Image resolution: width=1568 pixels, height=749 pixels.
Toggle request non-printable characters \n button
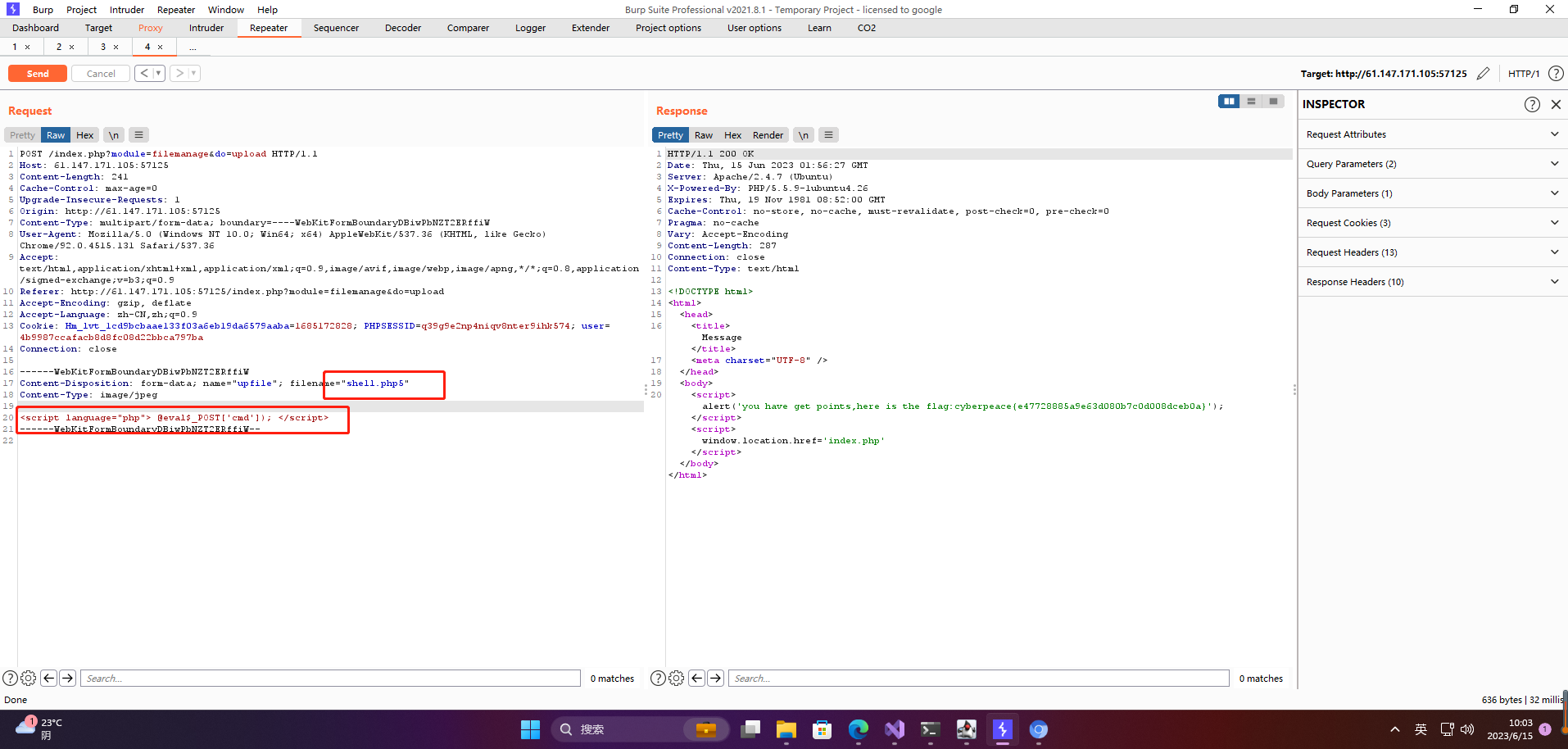114,135
